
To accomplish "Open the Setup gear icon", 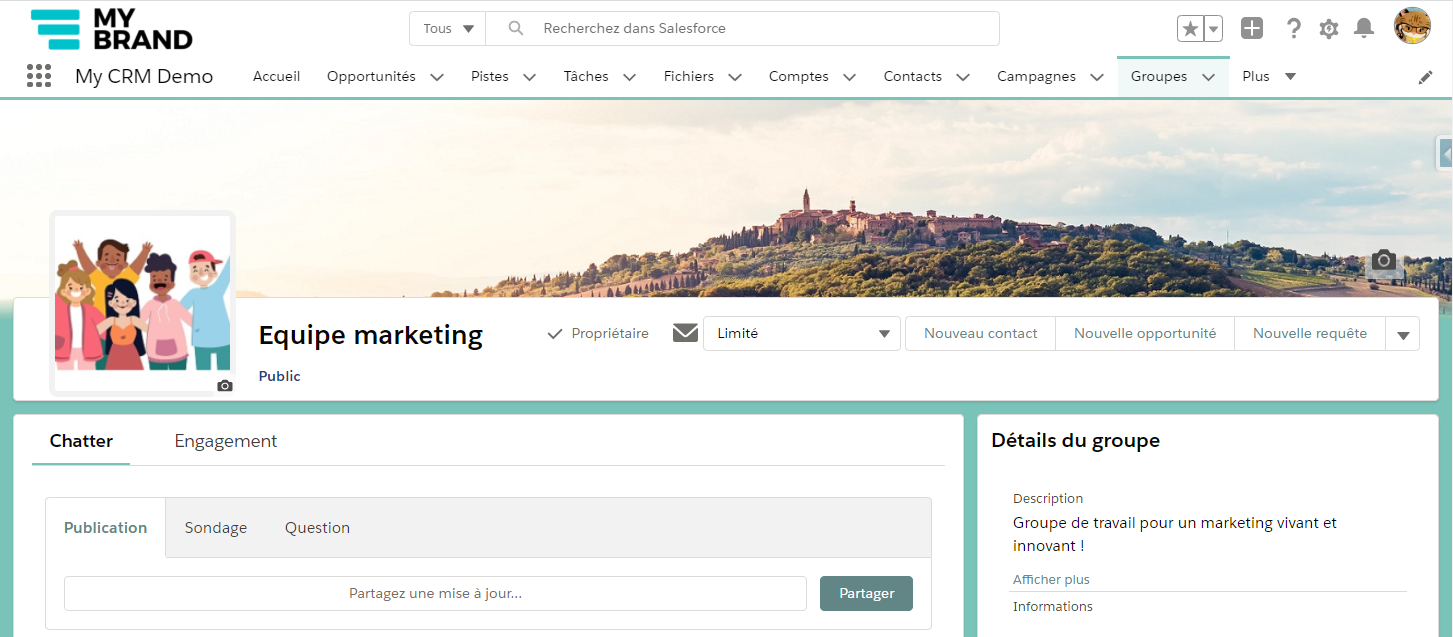I will click(x=1328, y=29).
